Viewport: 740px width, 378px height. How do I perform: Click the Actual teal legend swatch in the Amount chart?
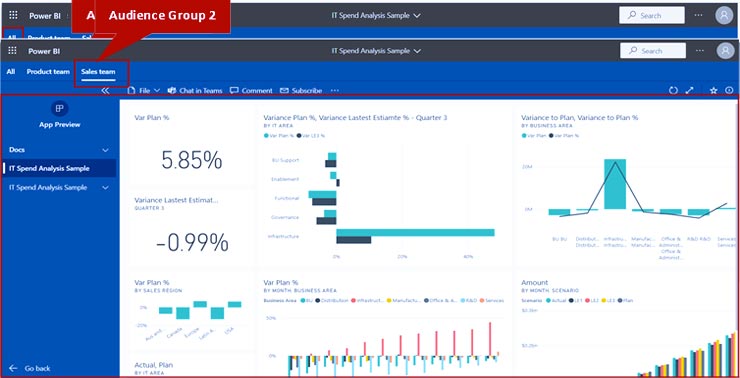click(548, 300)
